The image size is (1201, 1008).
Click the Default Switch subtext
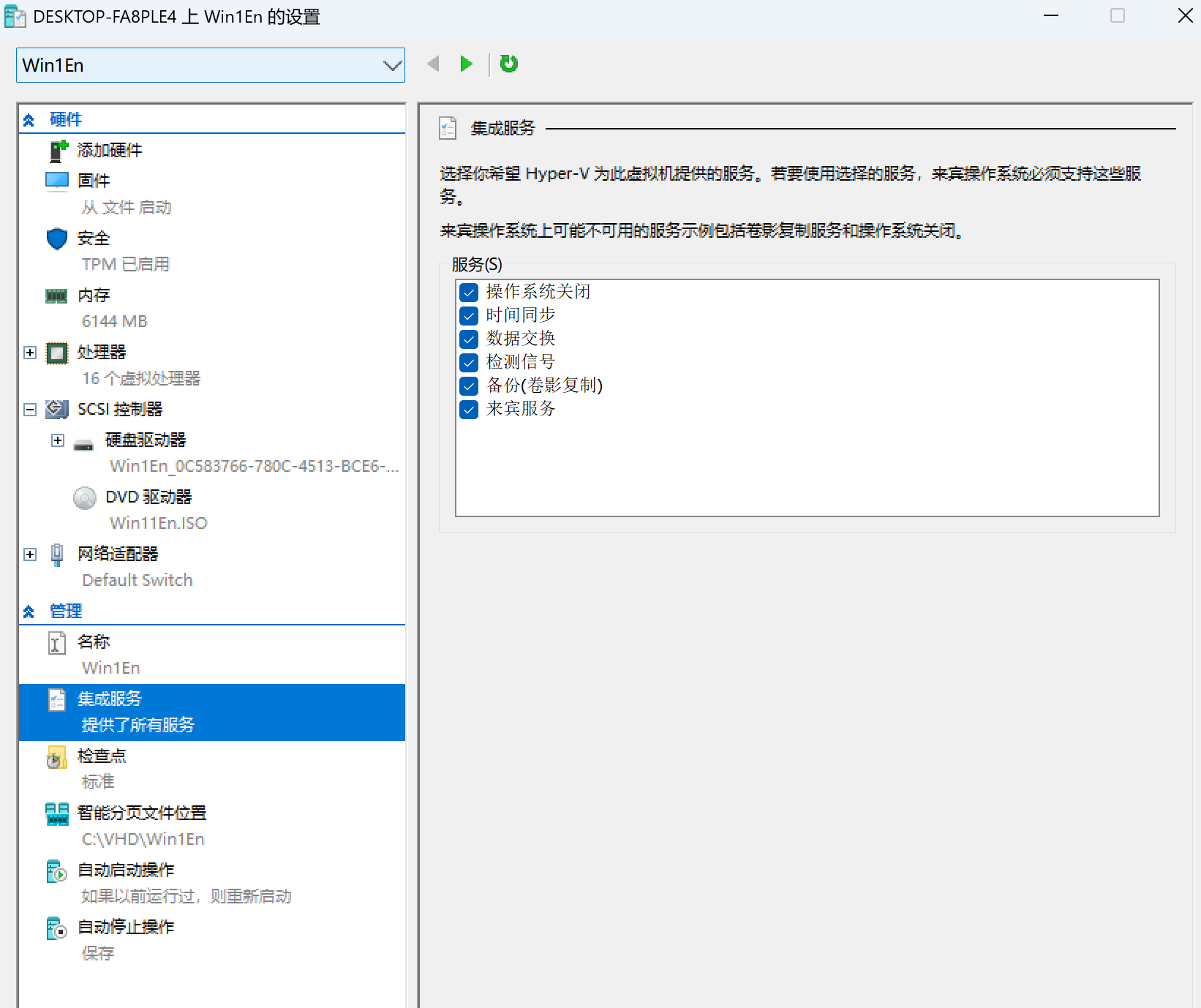point(138,581)
